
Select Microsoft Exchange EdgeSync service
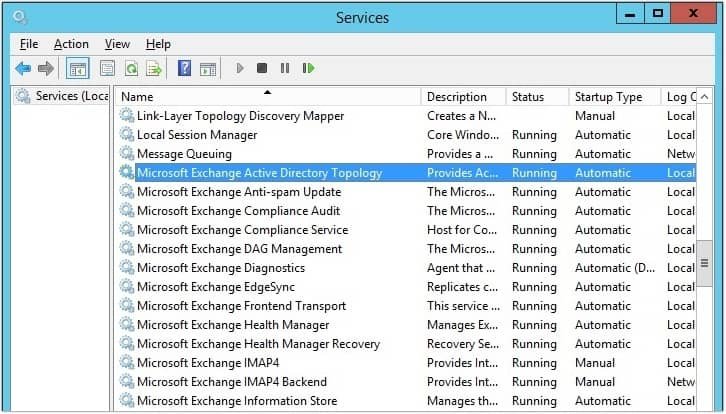[407, 287]
